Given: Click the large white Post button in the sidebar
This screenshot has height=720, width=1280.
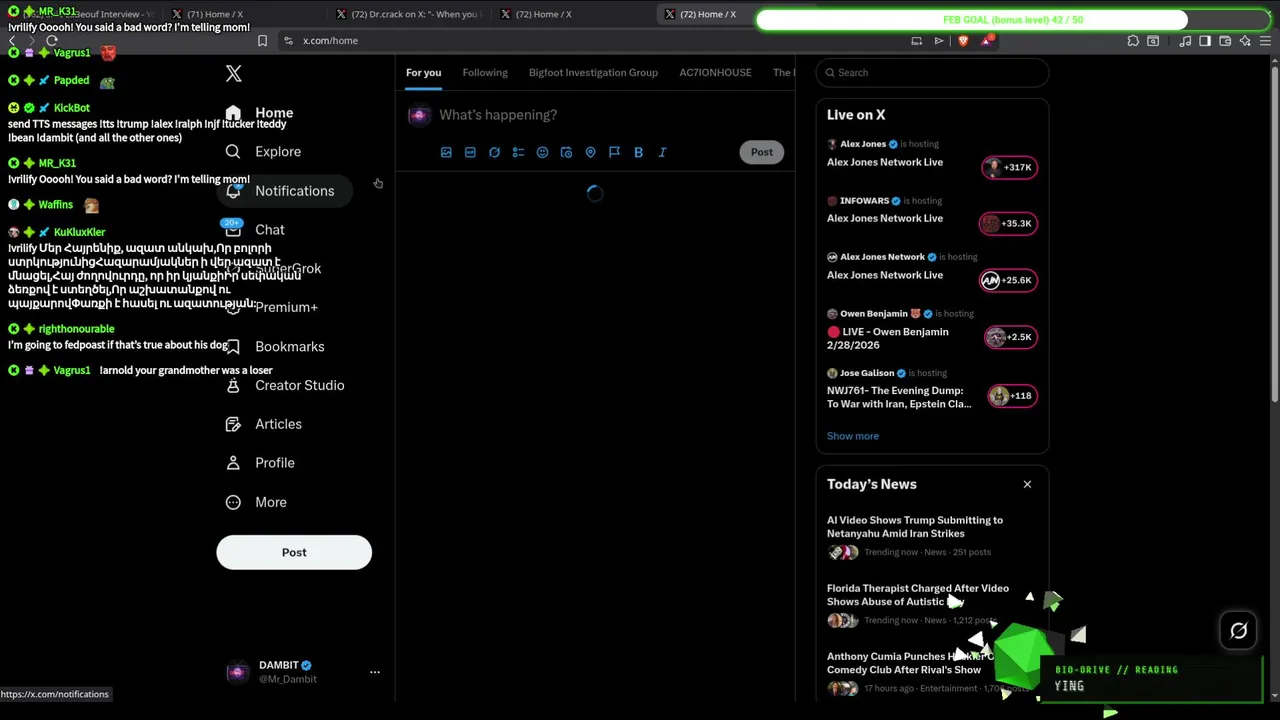Looking at the screenshot, I should [294, 552].
